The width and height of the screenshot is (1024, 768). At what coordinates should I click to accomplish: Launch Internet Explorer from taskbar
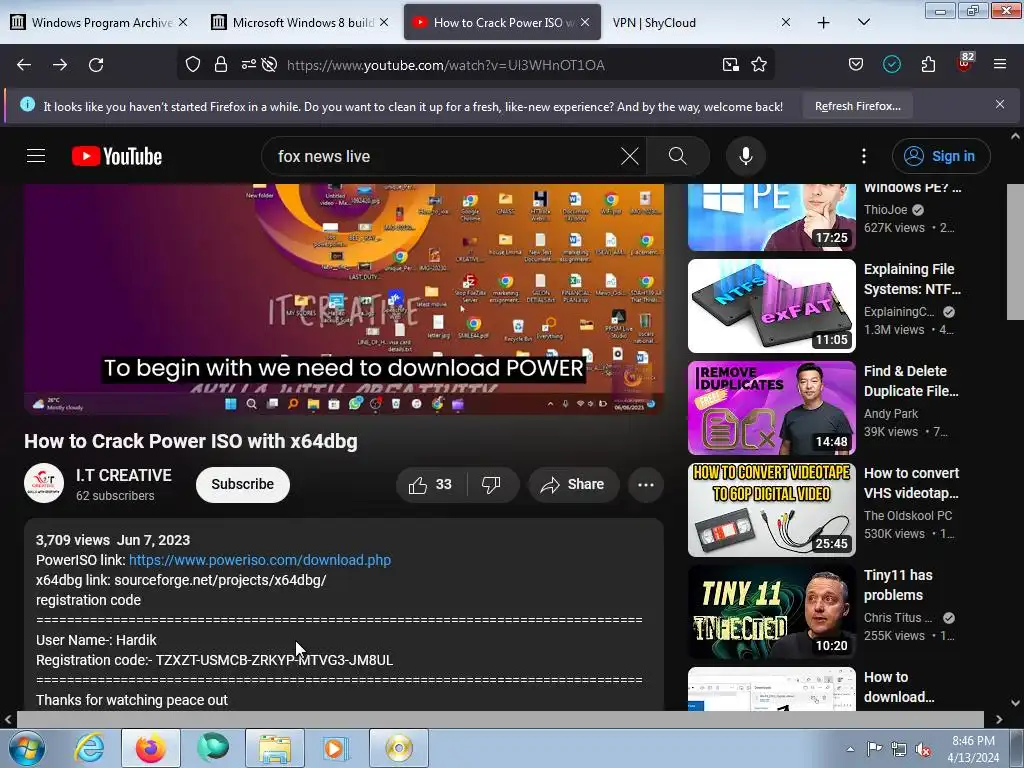pyautogui.click(x=89, y=748)
